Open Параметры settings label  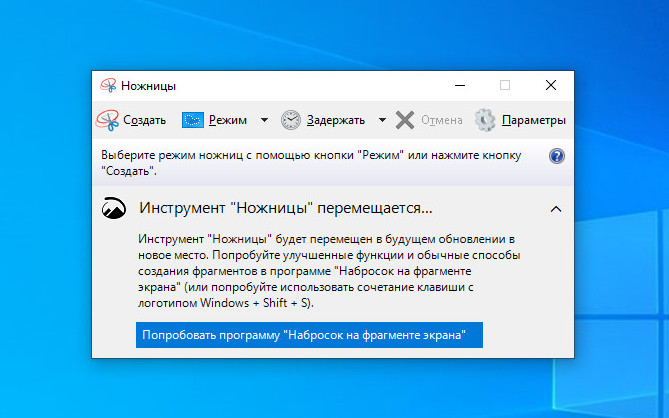point(534,120)
